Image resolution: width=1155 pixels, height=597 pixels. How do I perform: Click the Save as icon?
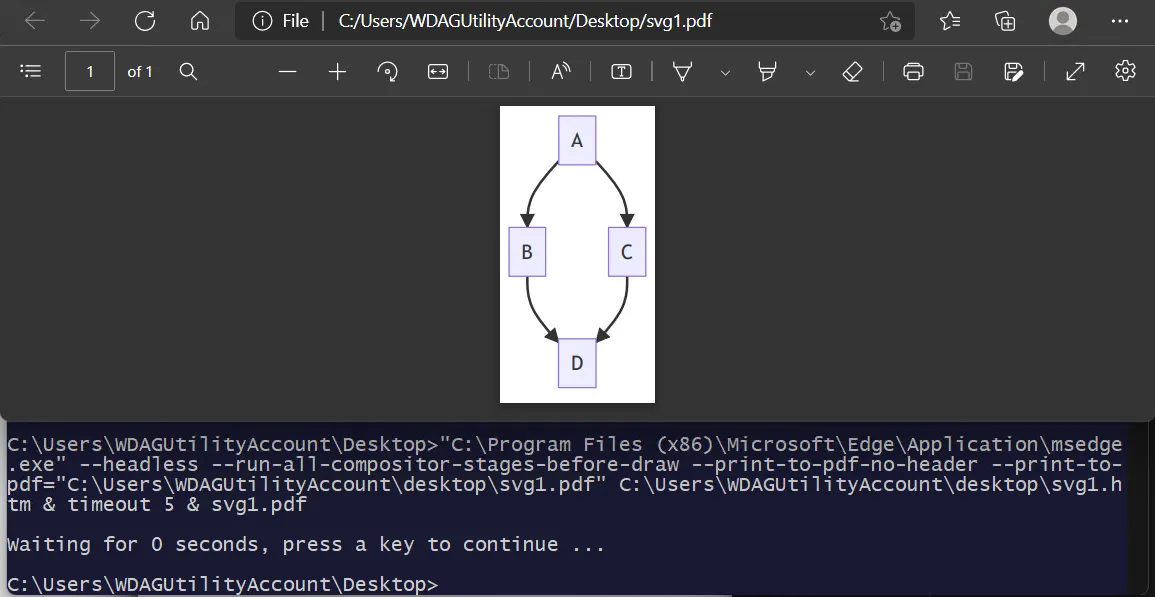click(1014, 71)
